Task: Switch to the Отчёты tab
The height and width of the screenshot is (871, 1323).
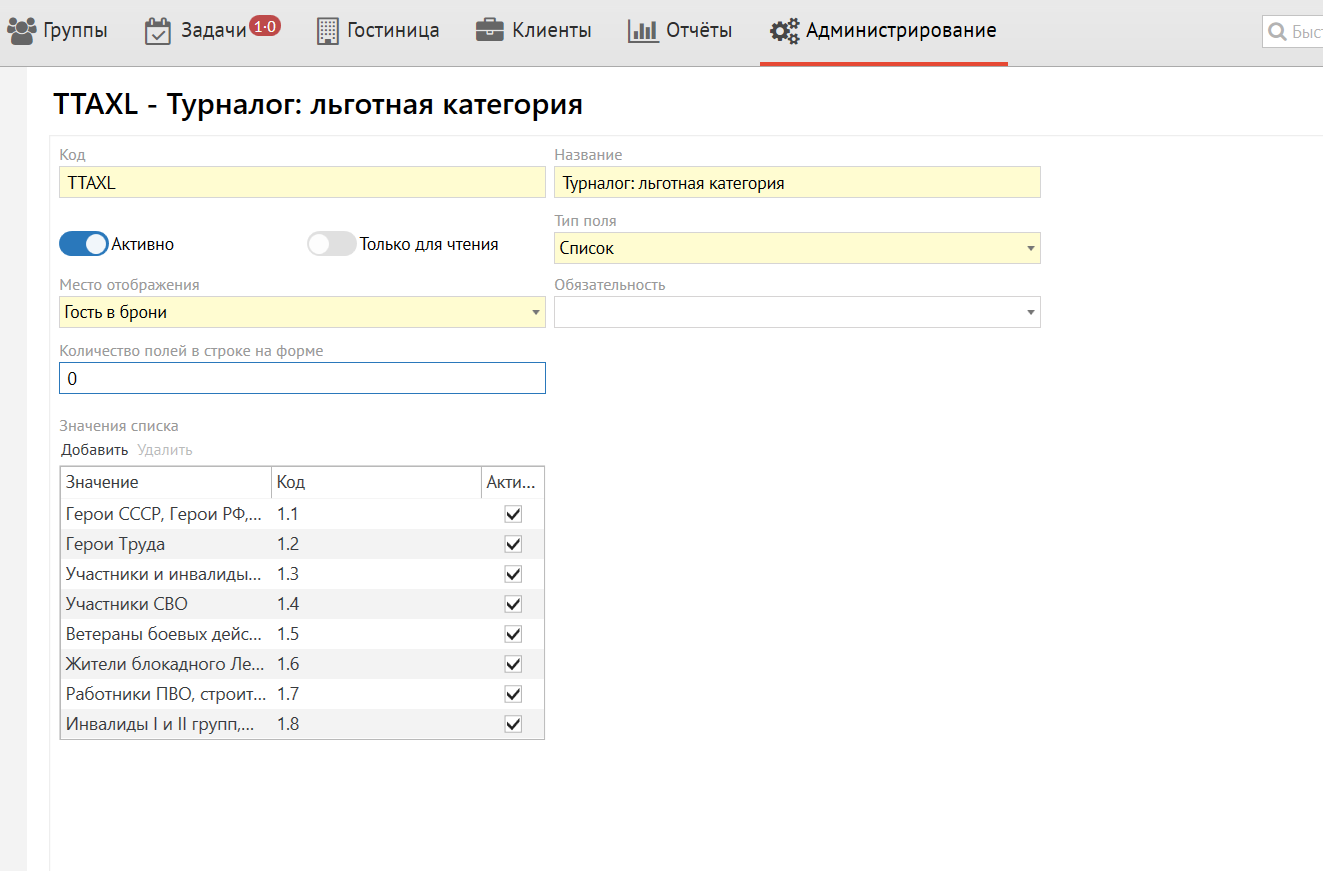Action: click(x=698, y=31)
